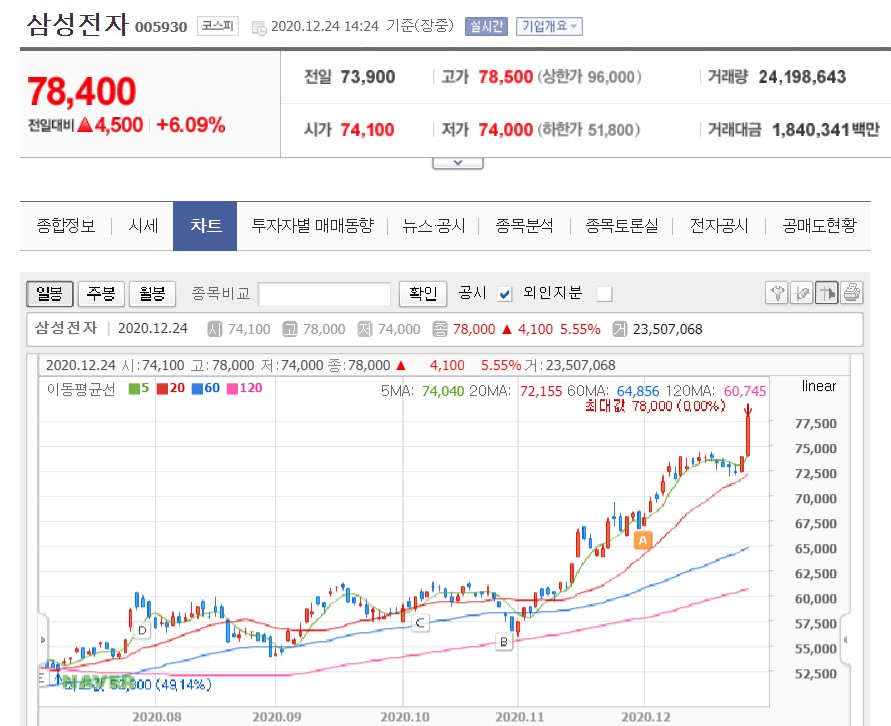Click the 상한가 96,000 text

(589, 77)
